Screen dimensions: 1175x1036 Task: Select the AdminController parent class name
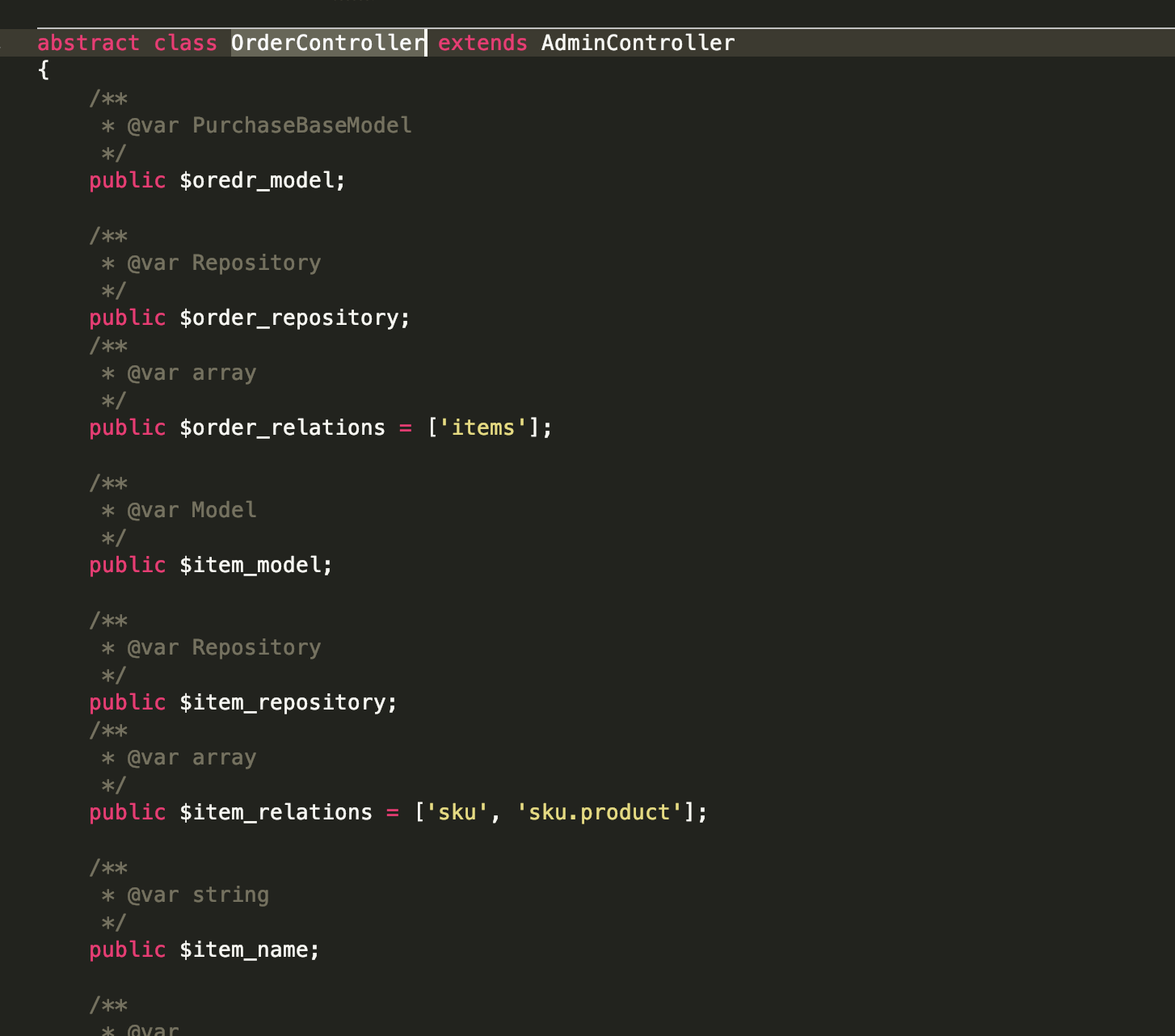[x=638, y=43]
